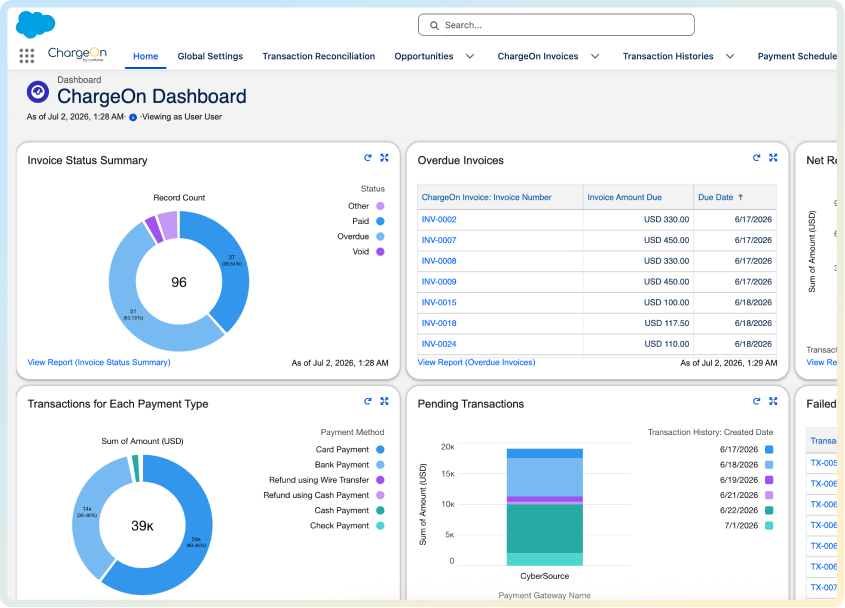Image resolution: width=845 pixels, height=608 pixels.
Task: Click the Bank Payment legend swatch
Action: click(380, 465)
